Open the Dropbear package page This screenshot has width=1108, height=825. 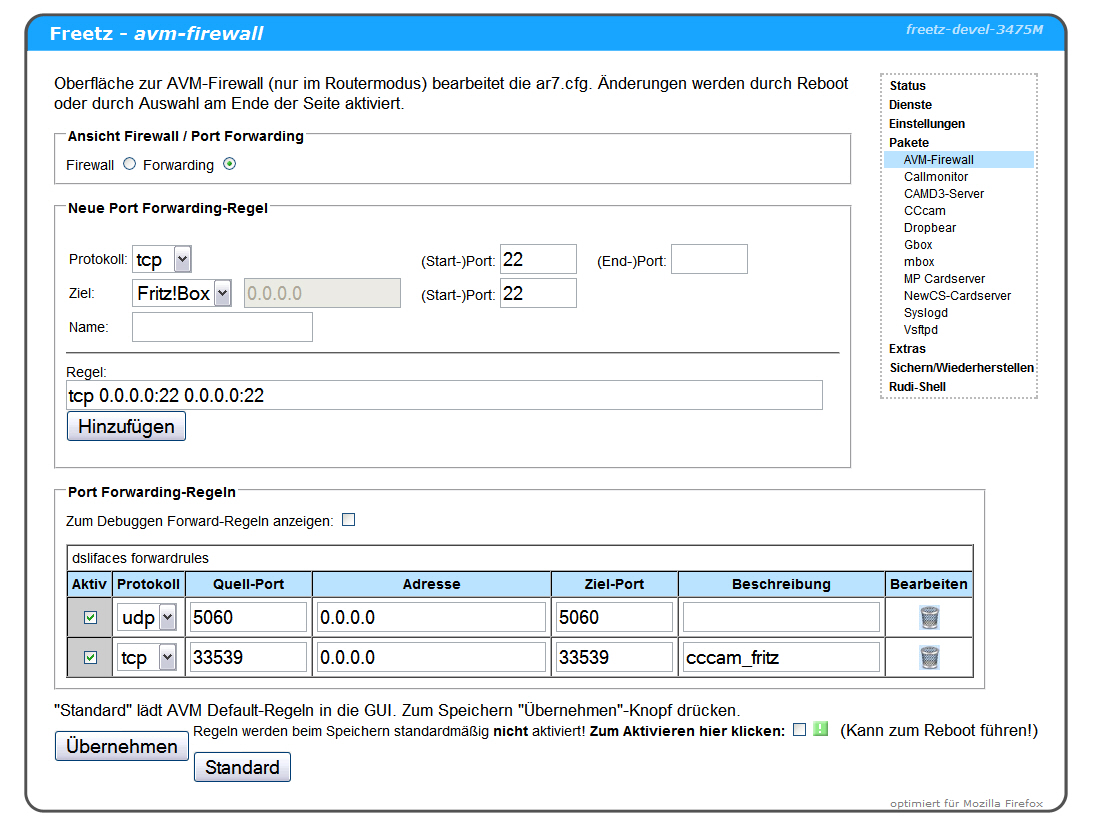click(929, 228)
